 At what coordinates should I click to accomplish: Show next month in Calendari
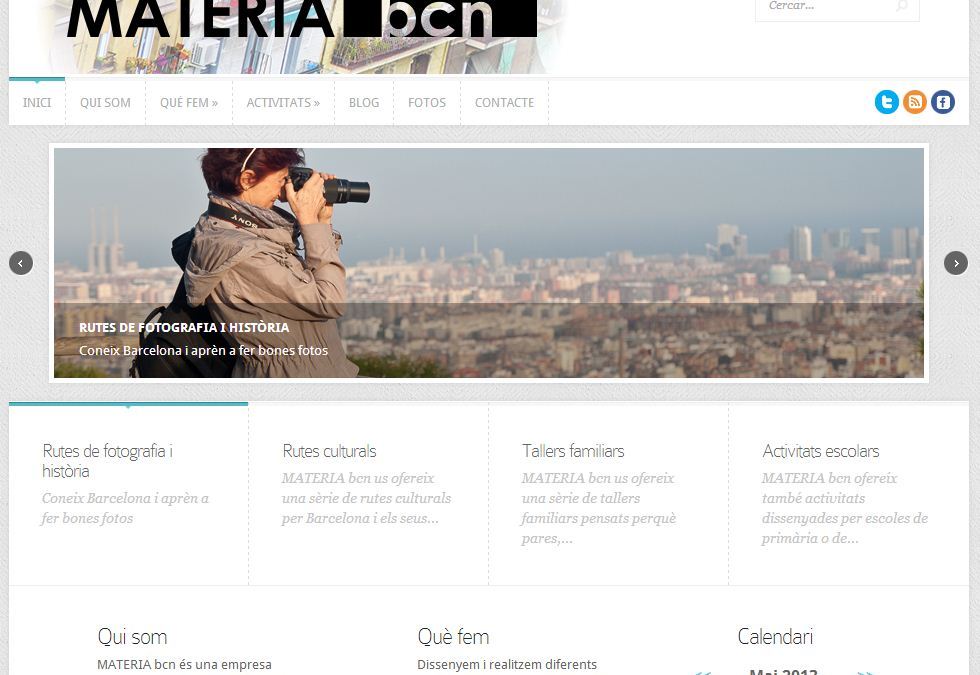click(865, 672)
